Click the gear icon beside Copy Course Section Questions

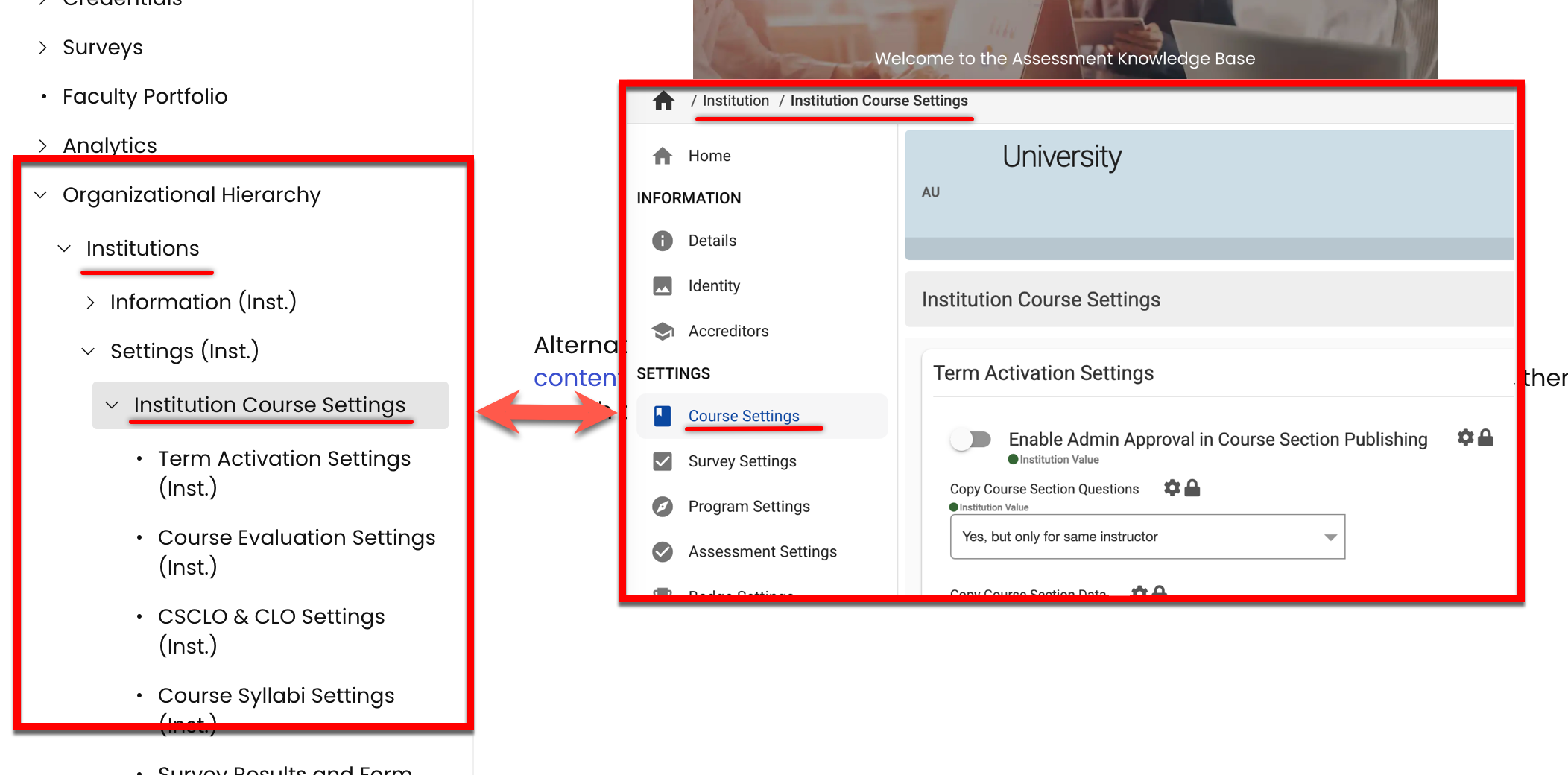(x=1172, y=488)
